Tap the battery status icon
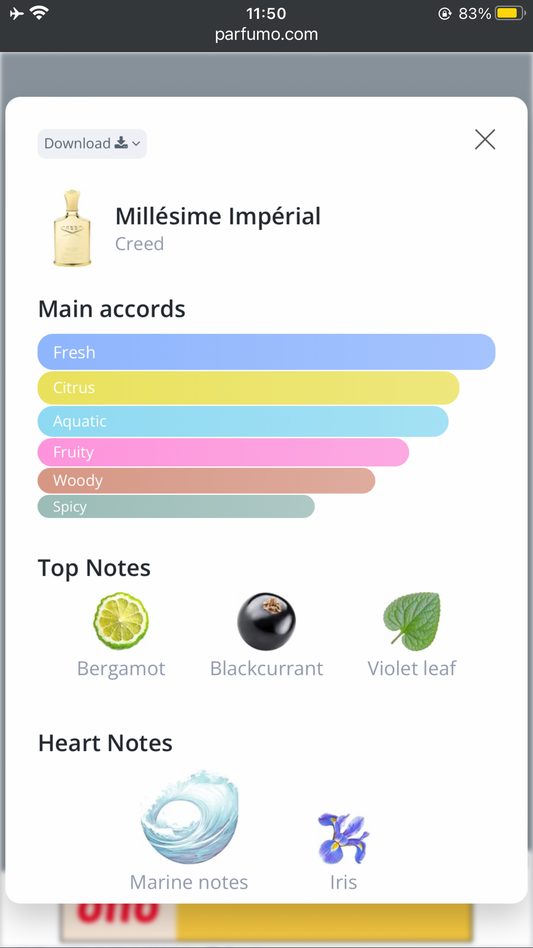This screenshot has height=948, width=533. pyautogui.click(x=509, y=13)
